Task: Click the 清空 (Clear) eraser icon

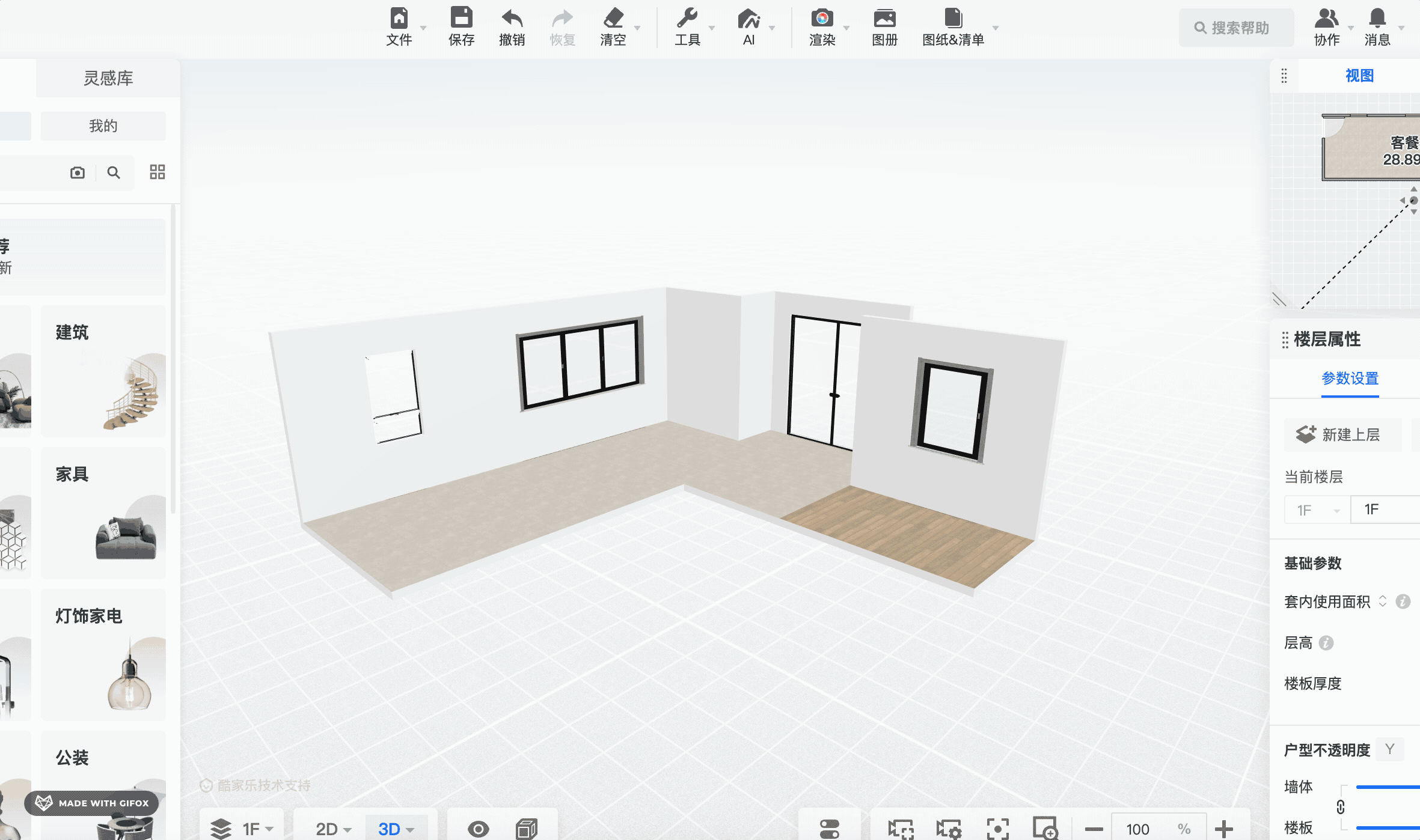Action: pyautogui.click(x=613, y=18)
